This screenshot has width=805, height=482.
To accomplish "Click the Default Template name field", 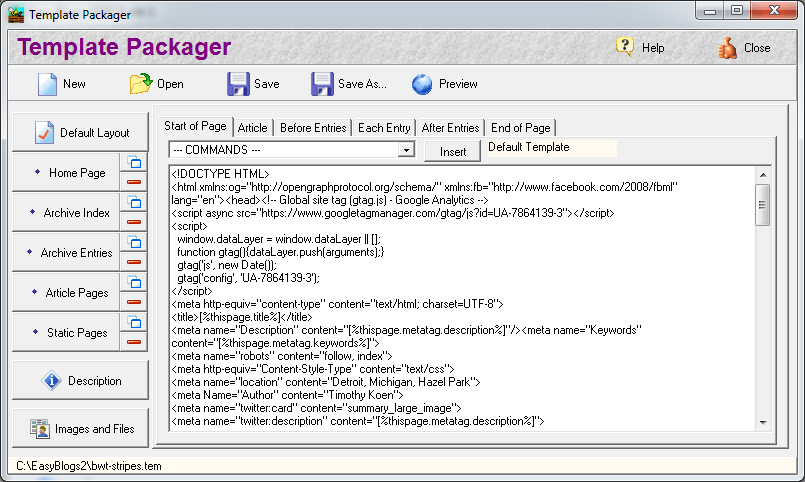I will point(552,148).
